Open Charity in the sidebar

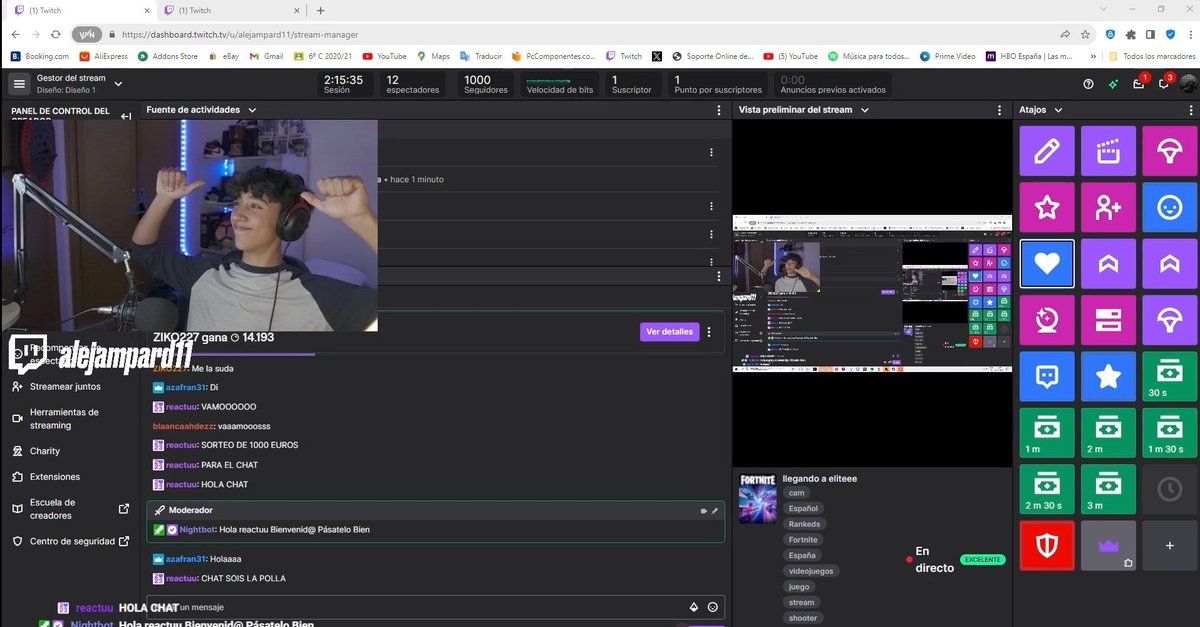click(36, 451)
